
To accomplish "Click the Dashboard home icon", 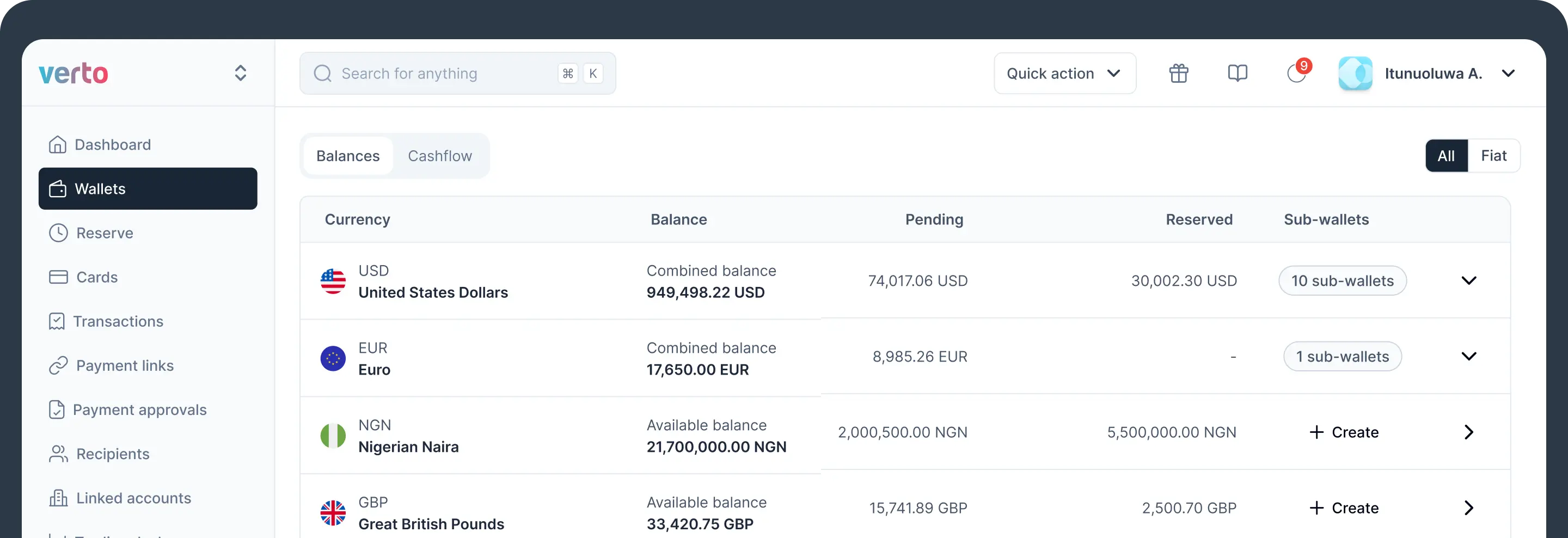I will (57, 145).
